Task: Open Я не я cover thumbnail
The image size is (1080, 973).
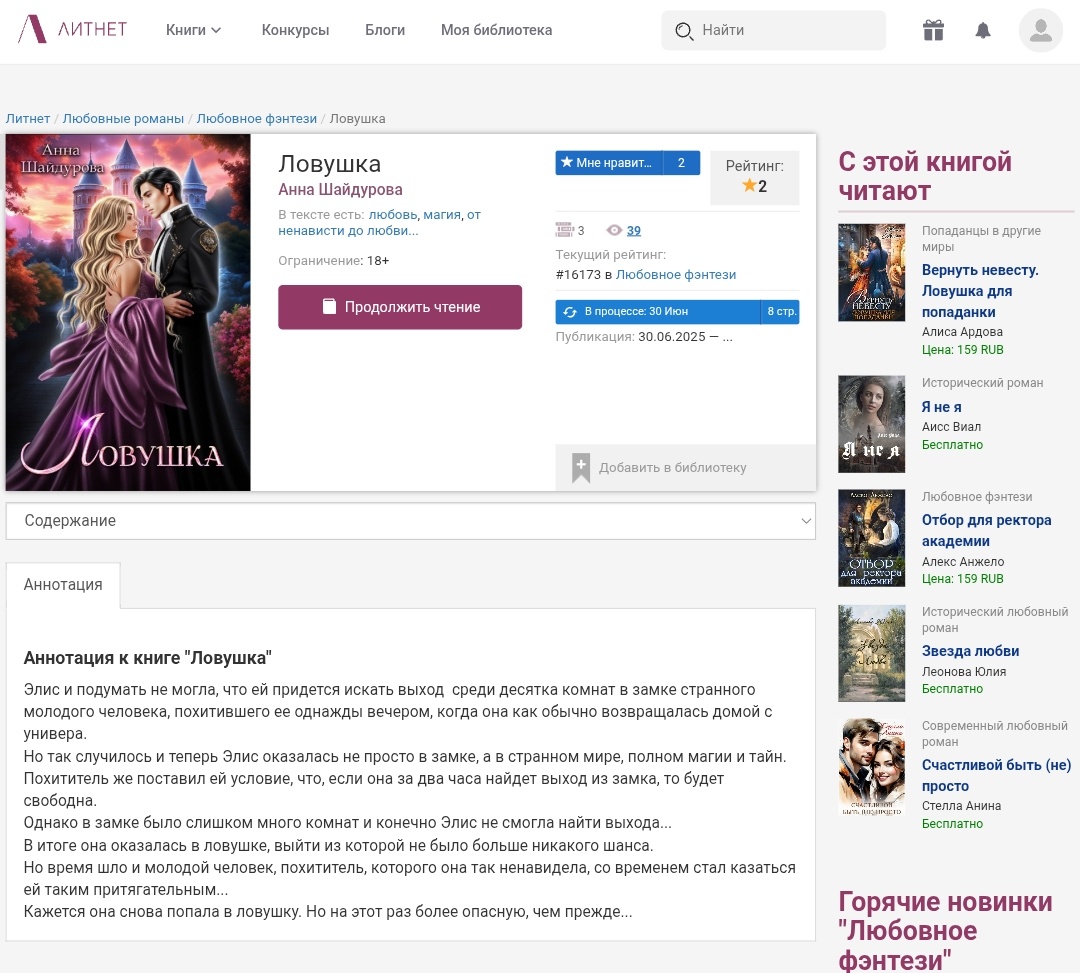Action: click(x=871, y=424)
